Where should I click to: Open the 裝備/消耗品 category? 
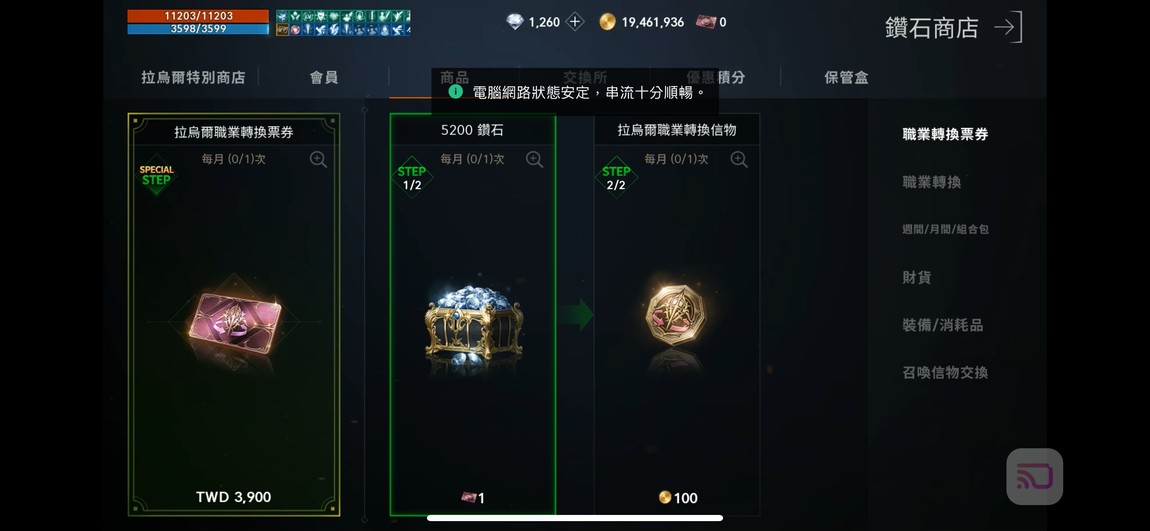pyautogui.click(x=942, y=325)
